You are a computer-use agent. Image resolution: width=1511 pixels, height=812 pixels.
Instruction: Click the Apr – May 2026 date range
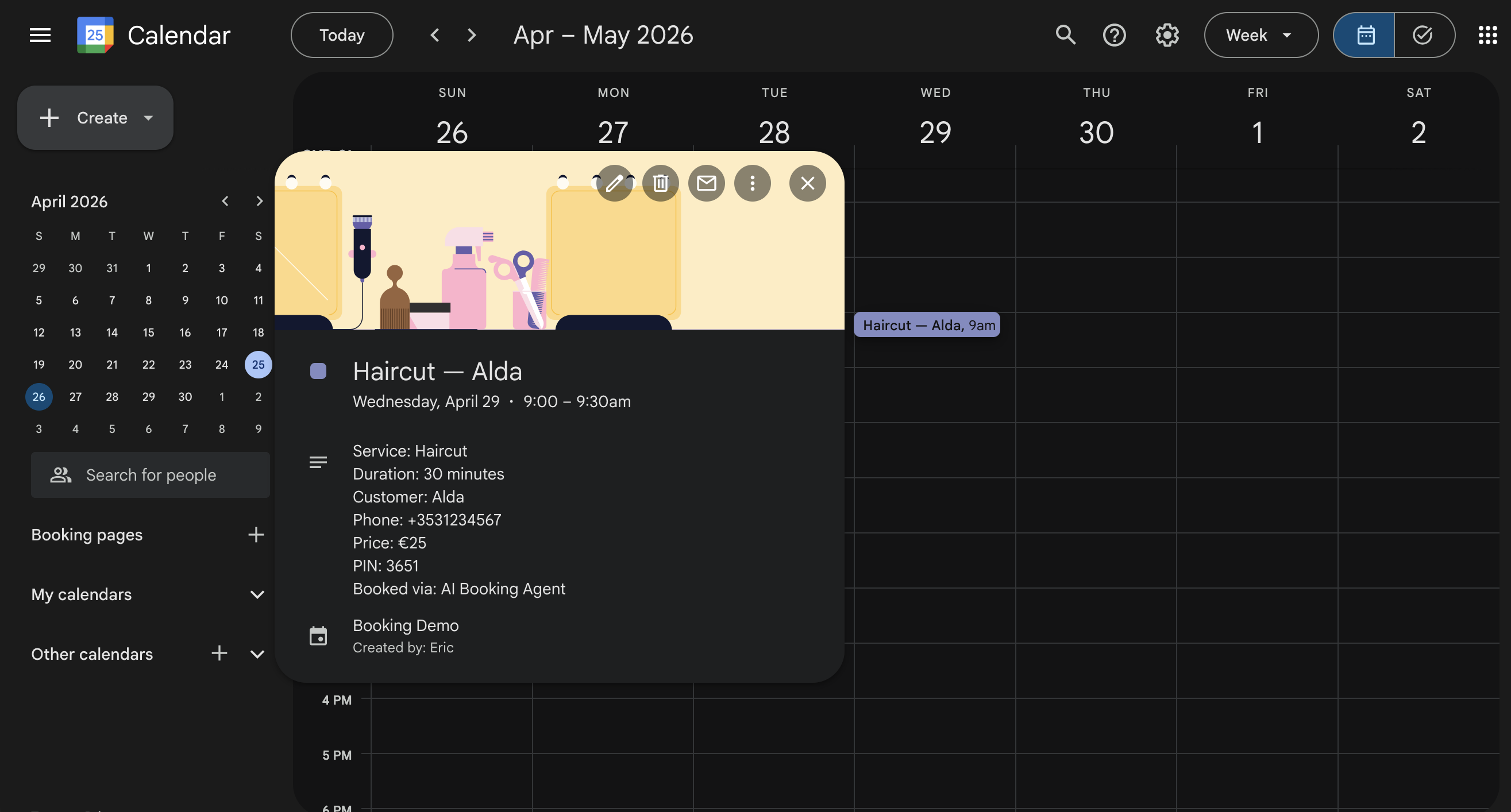(x=603, y=35)
